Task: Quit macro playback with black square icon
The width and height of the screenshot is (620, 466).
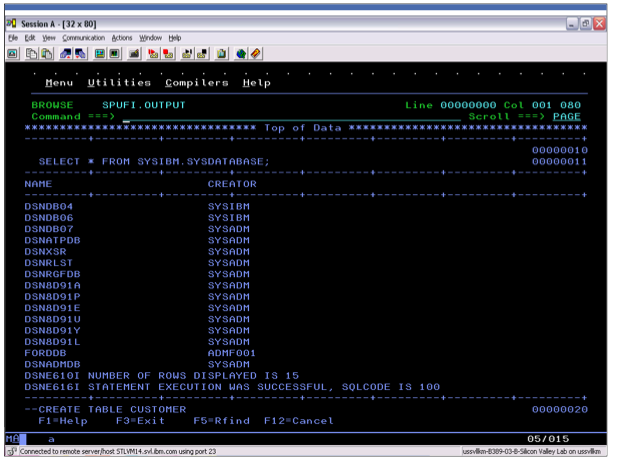Action: 202,53
